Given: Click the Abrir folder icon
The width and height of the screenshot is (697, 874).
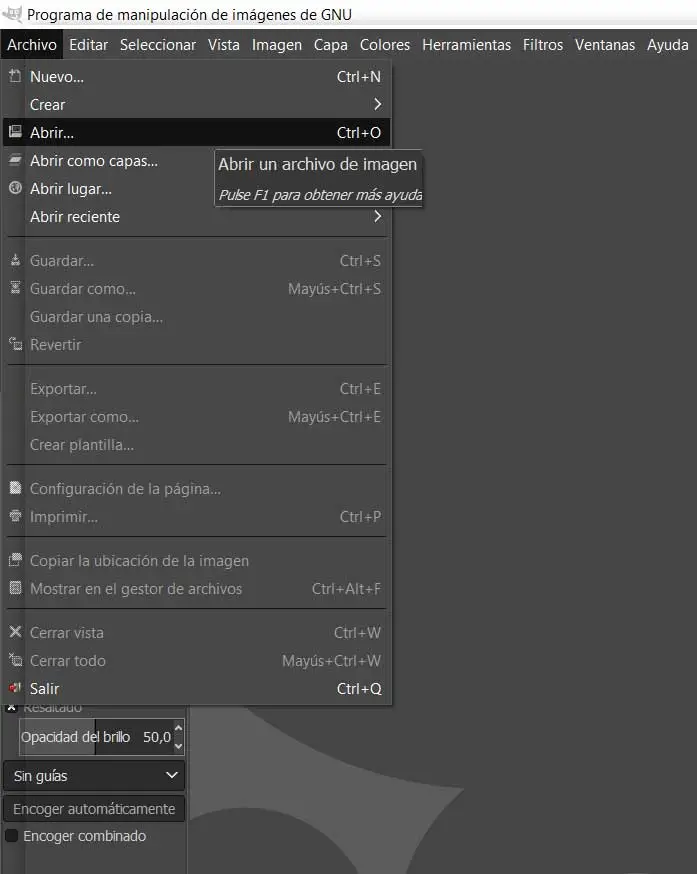Looking at the screenshot, I should [x=15, y=132].
